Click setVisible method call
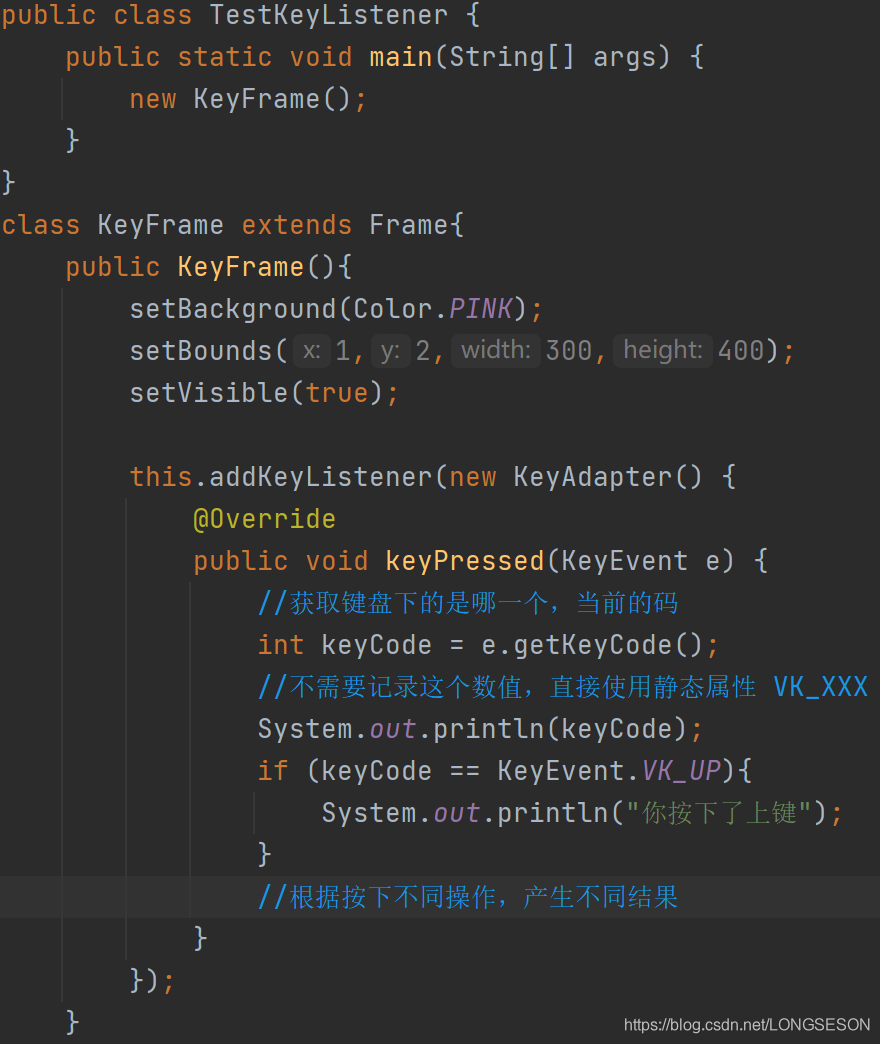The height and width of the screenshot is (1044, 880). (209, 393)
